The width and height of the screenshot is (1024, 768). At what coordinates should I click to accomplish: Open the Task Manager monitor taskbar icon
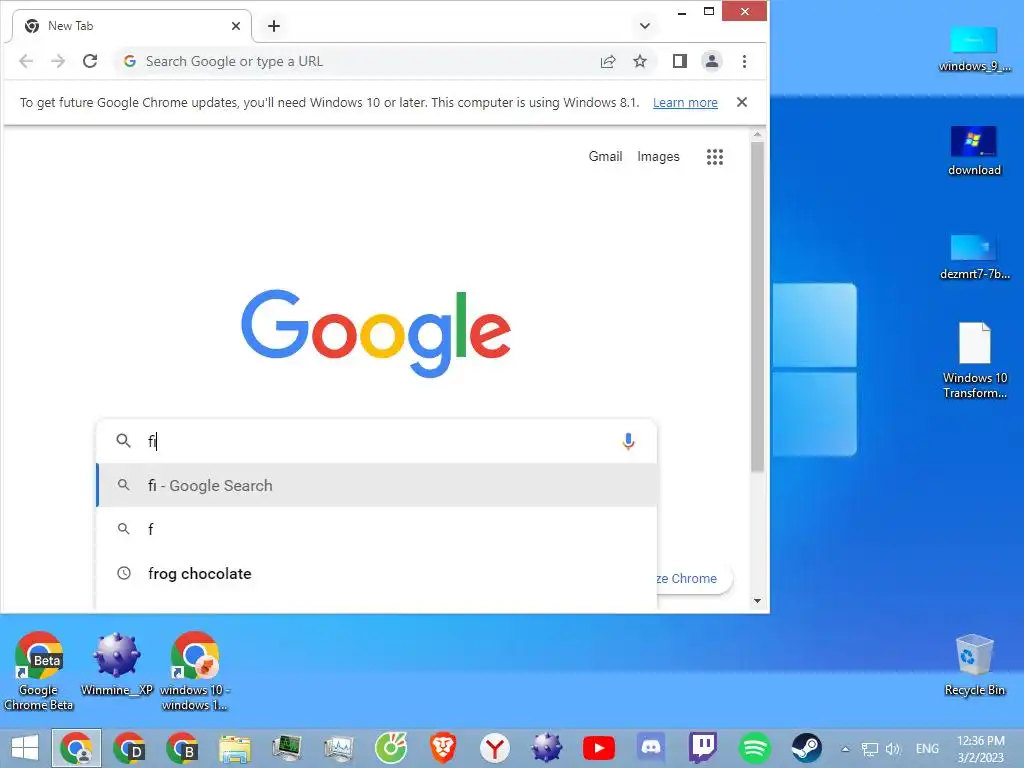tap(338, 748)
